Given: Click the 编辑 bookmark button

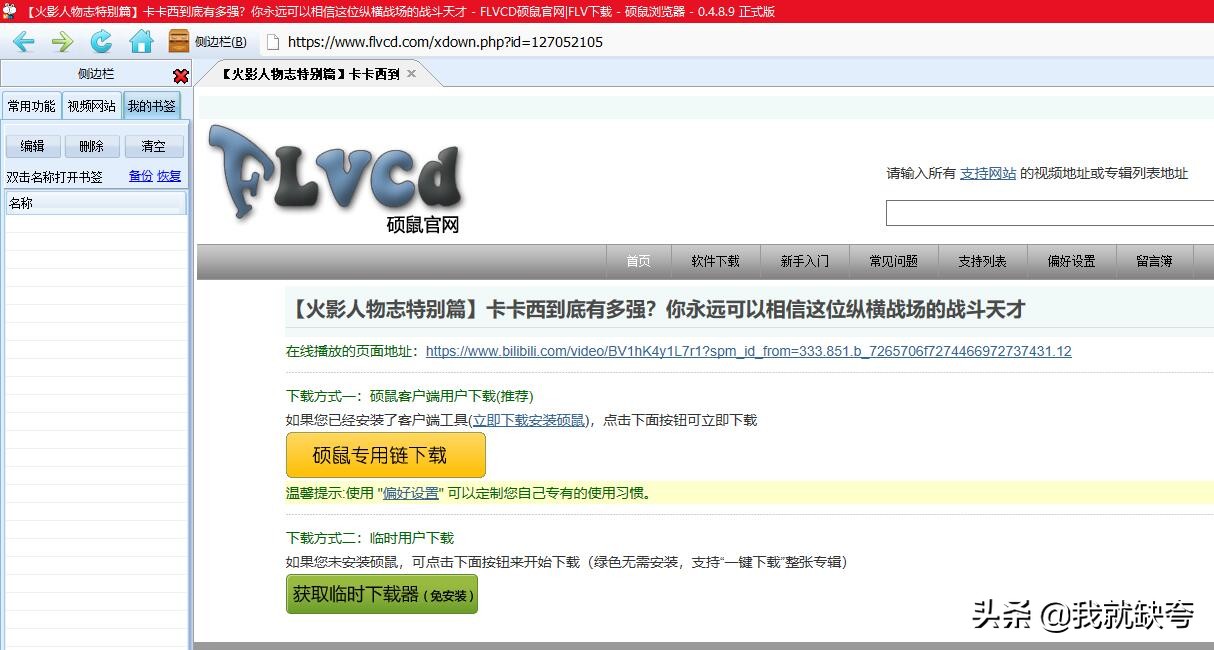Looking at the screenshot, I should coord(33,146).
